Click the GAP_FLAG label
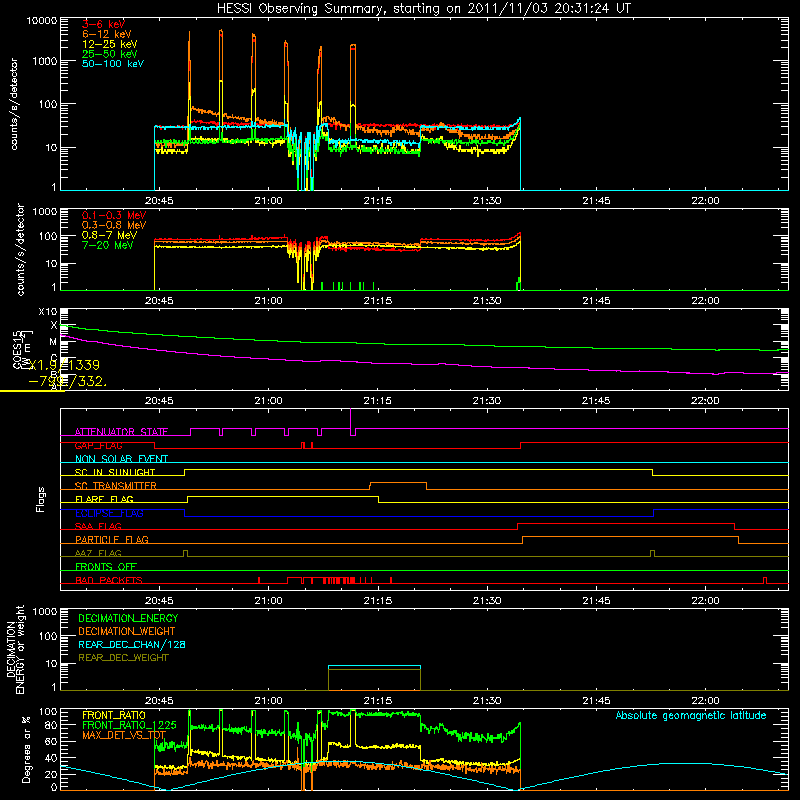This screenshot has width=800, height=800. [x=98, y=445]
